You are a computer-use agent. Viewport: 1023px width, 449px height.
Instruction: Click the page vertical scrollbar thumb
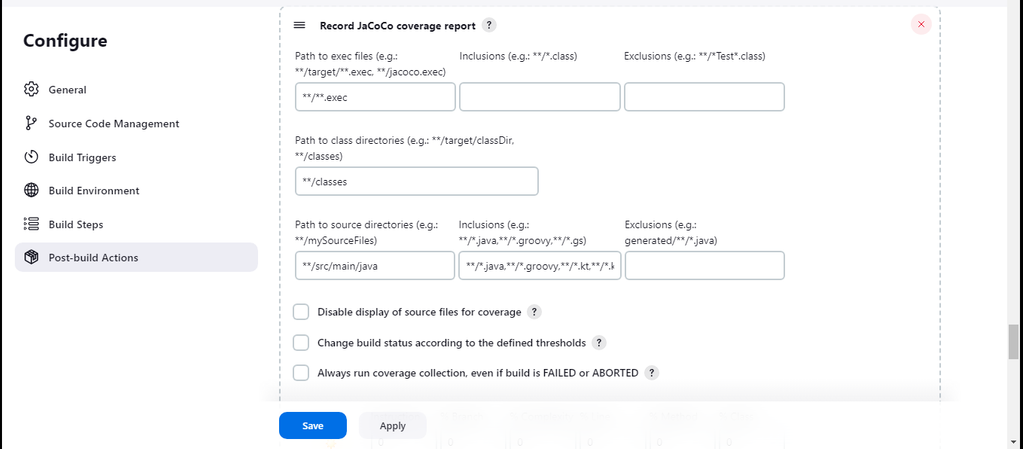(x=1015, y=341)
